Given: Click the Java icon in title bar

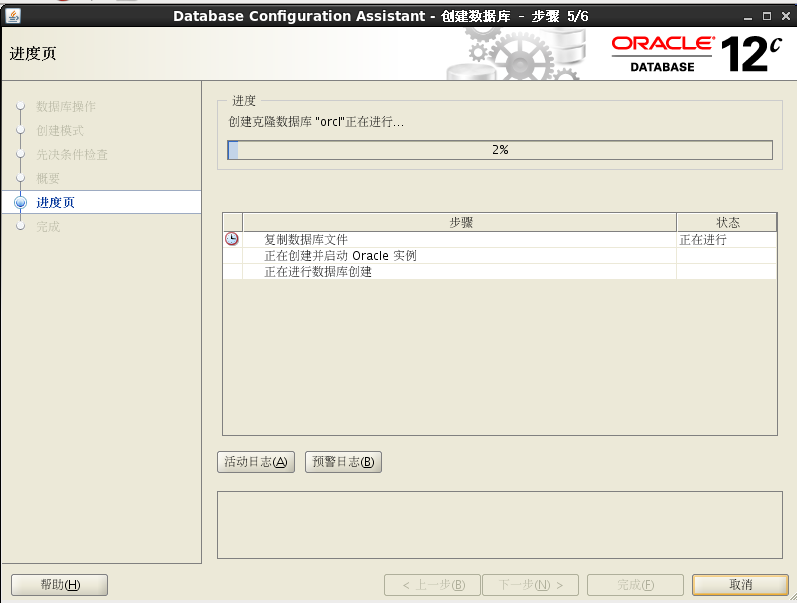Looking at the screenshot, I should pyautogui.click(x=13, y=16).
